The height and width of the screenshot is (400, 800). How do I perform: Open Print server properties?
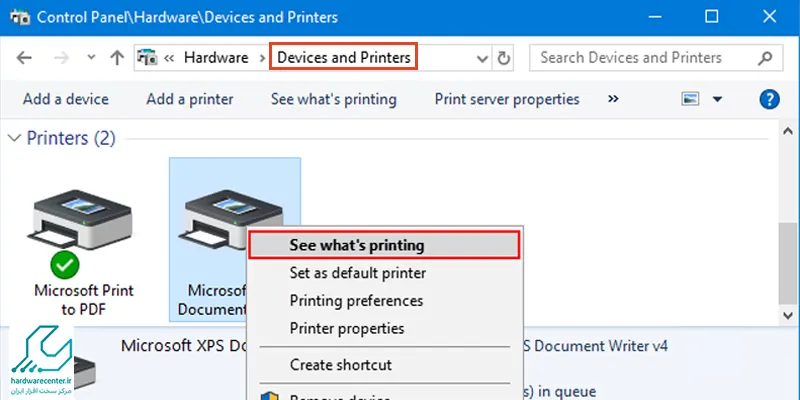[507, 99]
